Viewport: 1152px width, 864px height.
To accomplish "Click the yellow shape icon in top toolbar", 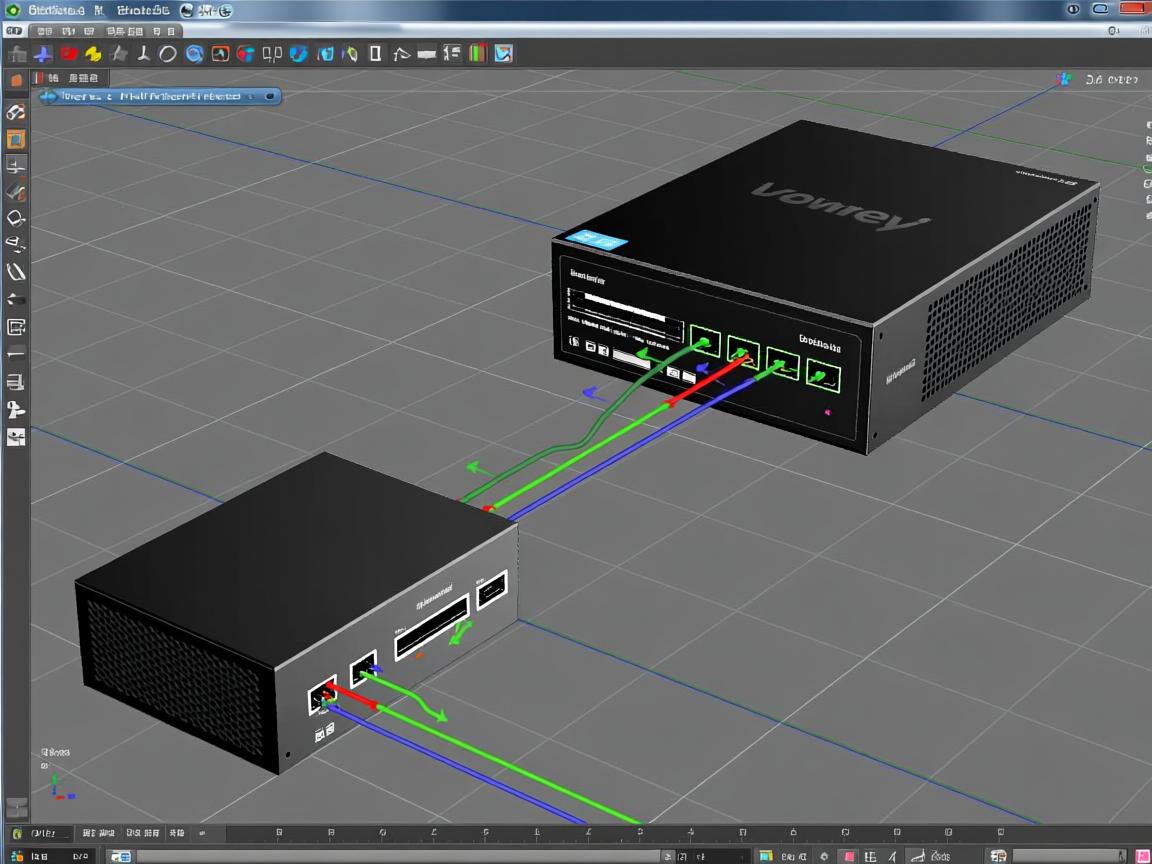I will click(94, 53).
